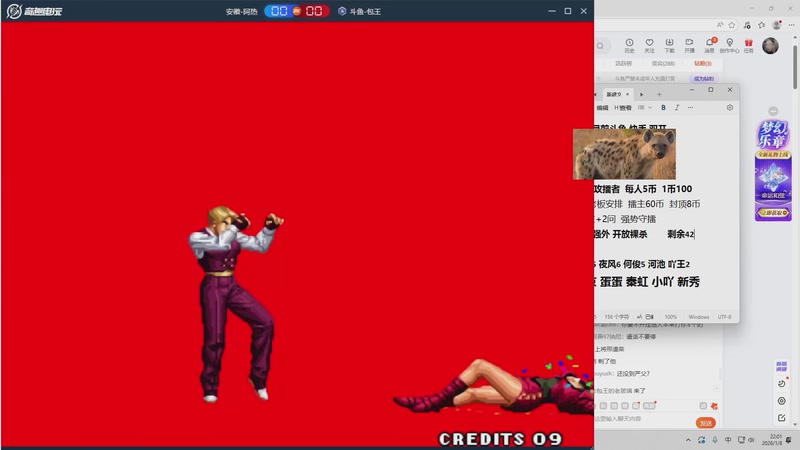Click the logo in game window title bar
The height and width of the screenshot is (450, 800).
tap(34, 11)
